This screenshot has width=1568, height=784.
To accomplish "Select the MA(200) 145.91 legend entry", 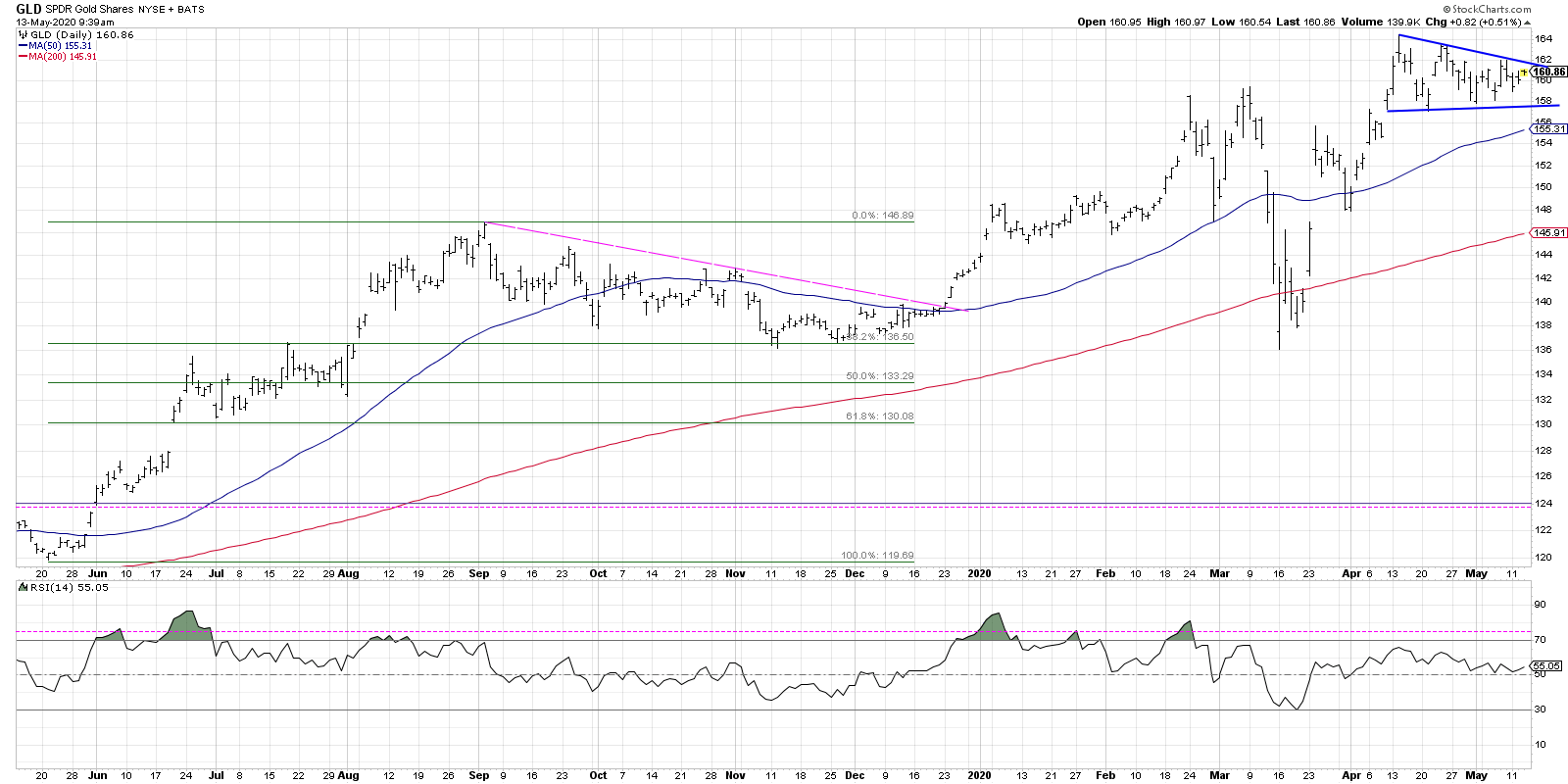I will click(63, 56).
